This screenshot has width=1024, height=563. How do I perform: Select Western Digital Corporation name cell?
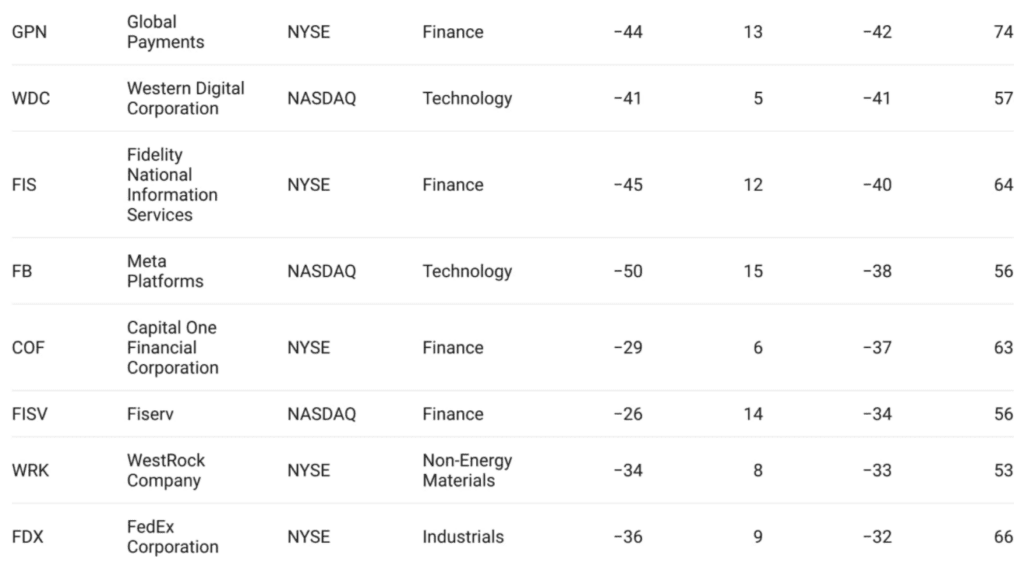click(x=185, y=98)
